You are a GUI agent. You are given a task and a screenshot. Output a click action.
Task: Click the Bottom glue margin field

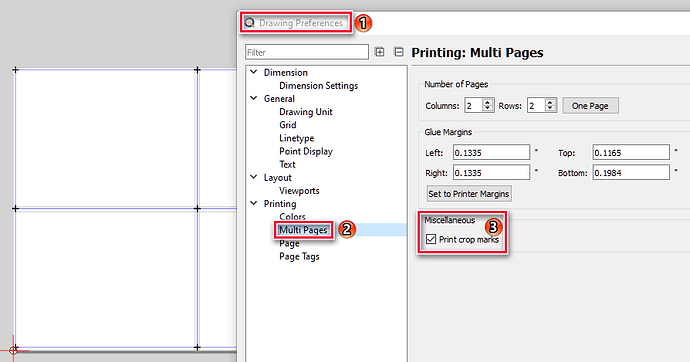point(631,172)
